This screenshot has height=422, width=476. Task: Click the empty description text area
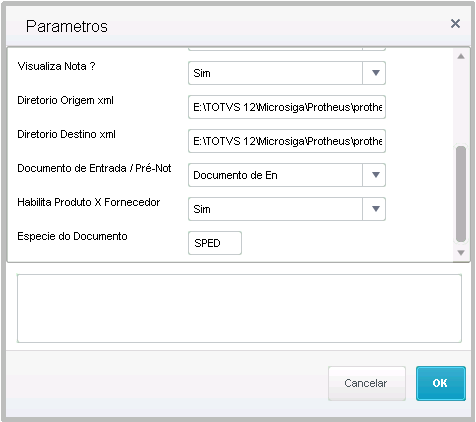click(x=239, y=308)
